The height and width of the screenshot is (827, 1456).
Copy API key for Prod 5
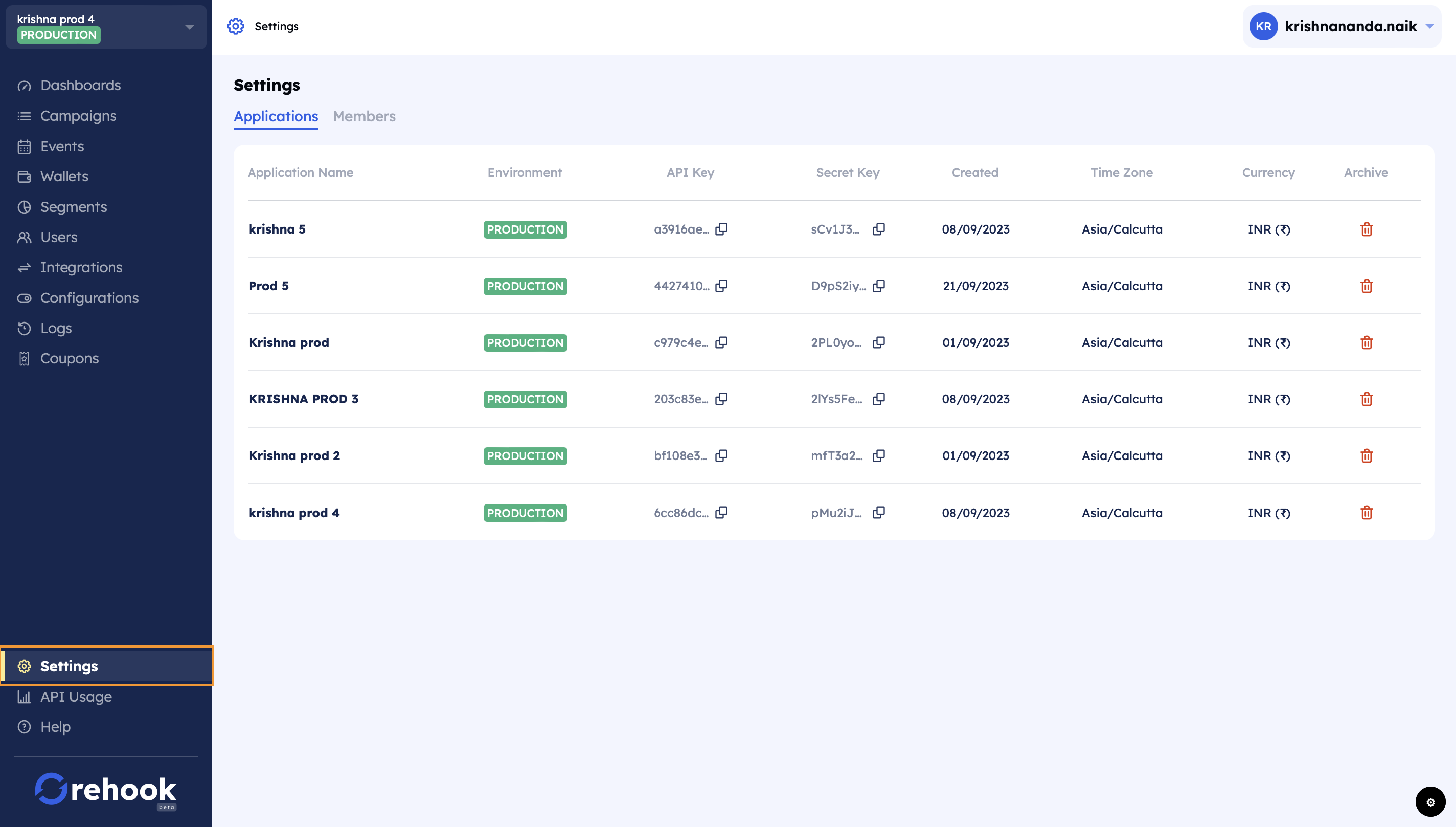click(x=721, y=286)
